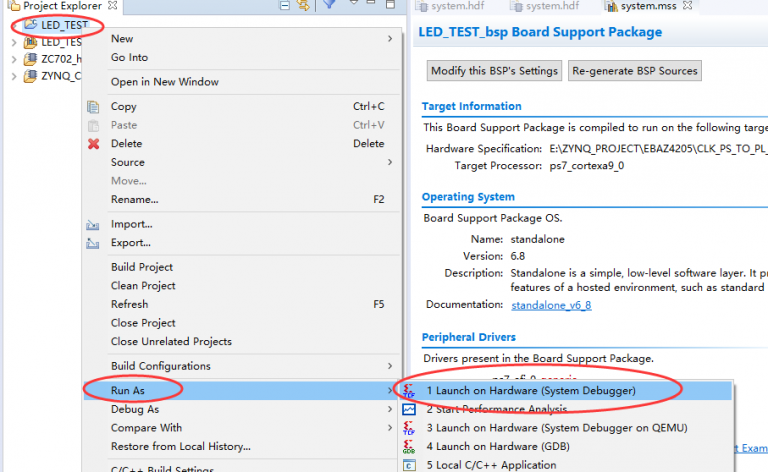The image size is (768, 472).
Task: Expand the LED_TEST bsp tree node
Action: 14,42
